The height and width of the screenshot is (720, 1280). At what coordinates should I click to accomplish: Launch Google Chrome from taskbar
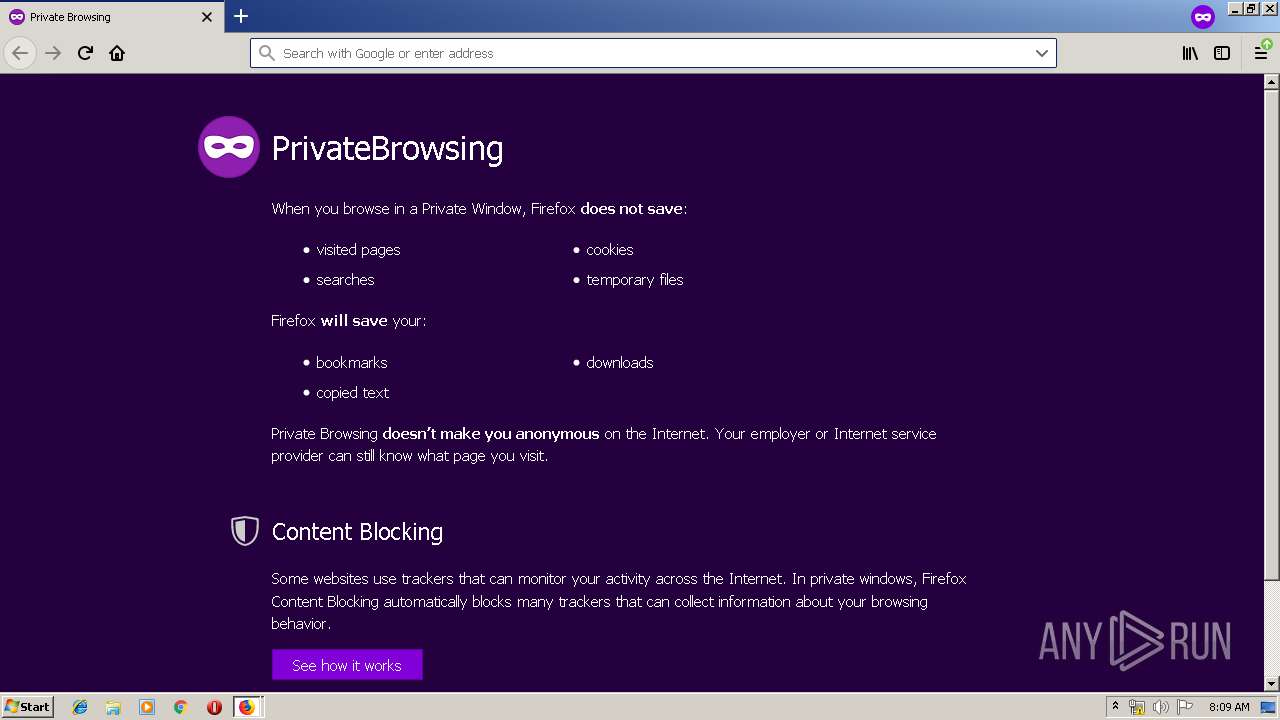(x=181, y=707)
